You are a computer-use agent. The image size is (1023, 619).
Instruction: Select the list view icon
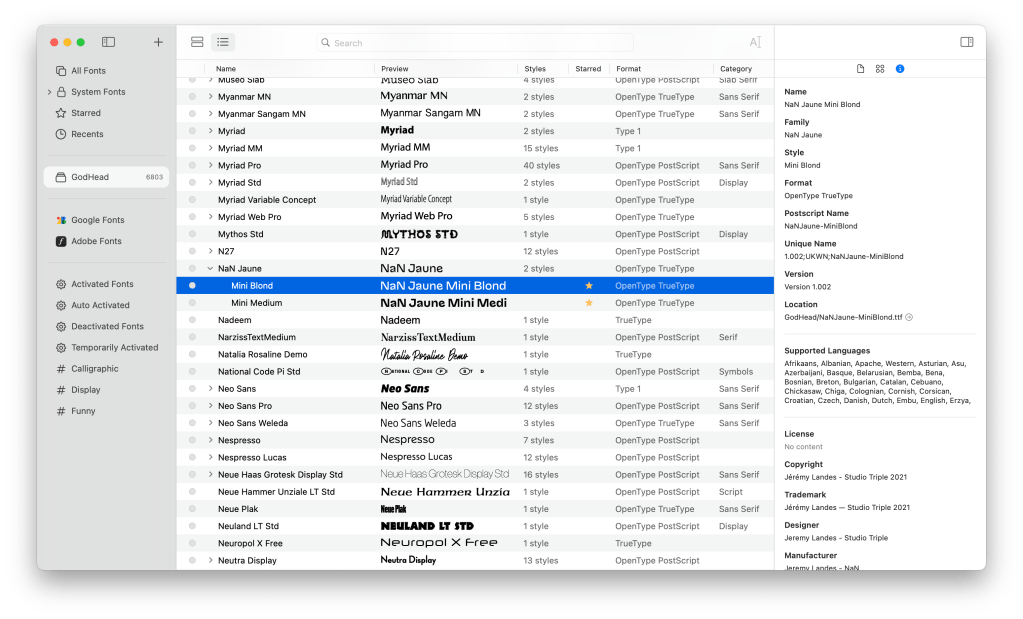click(222, 42)
